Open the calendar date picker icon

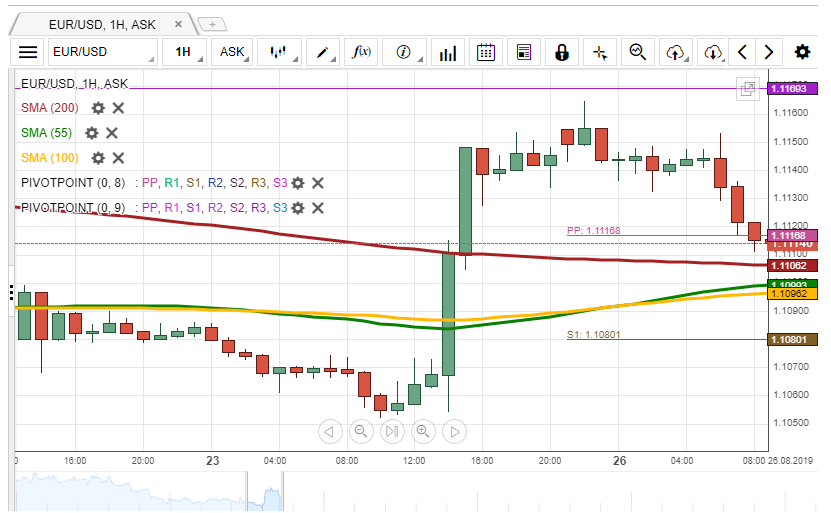[486, 52]
